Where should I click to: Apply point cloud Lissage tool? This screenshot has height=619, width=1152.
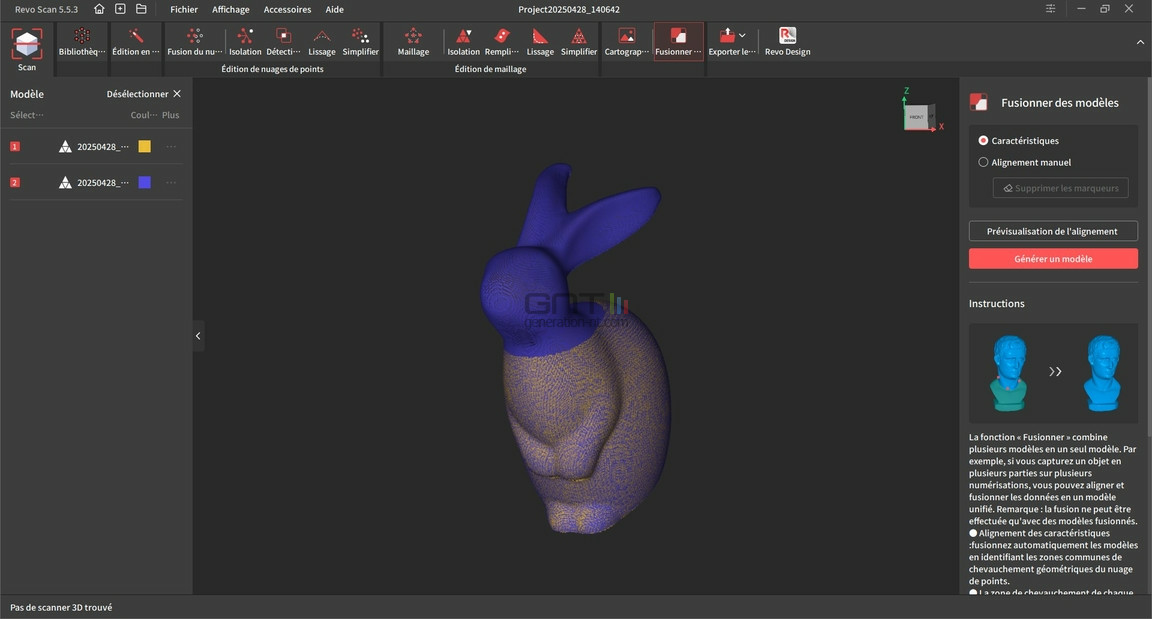(x=321, y=42)
